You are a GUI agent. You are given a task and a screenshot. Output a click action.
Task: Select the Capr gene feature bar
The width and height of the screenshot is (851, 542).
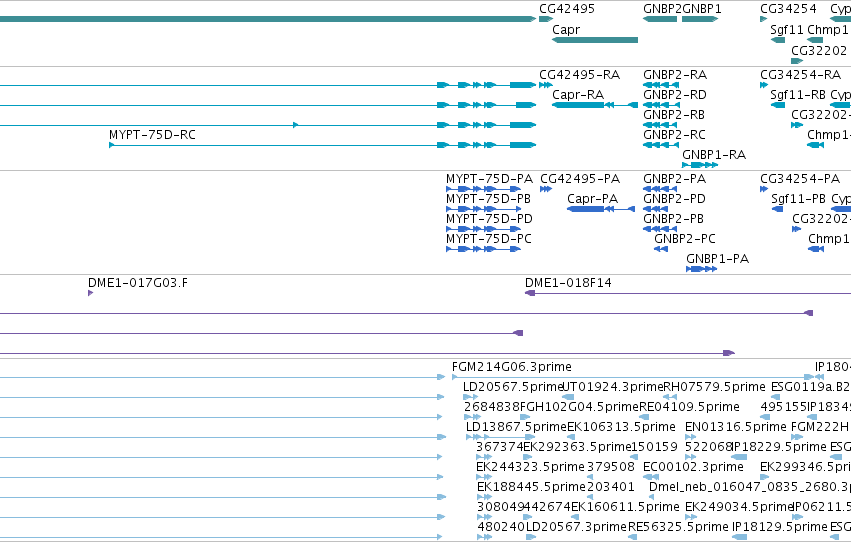(x=595, y=40)
